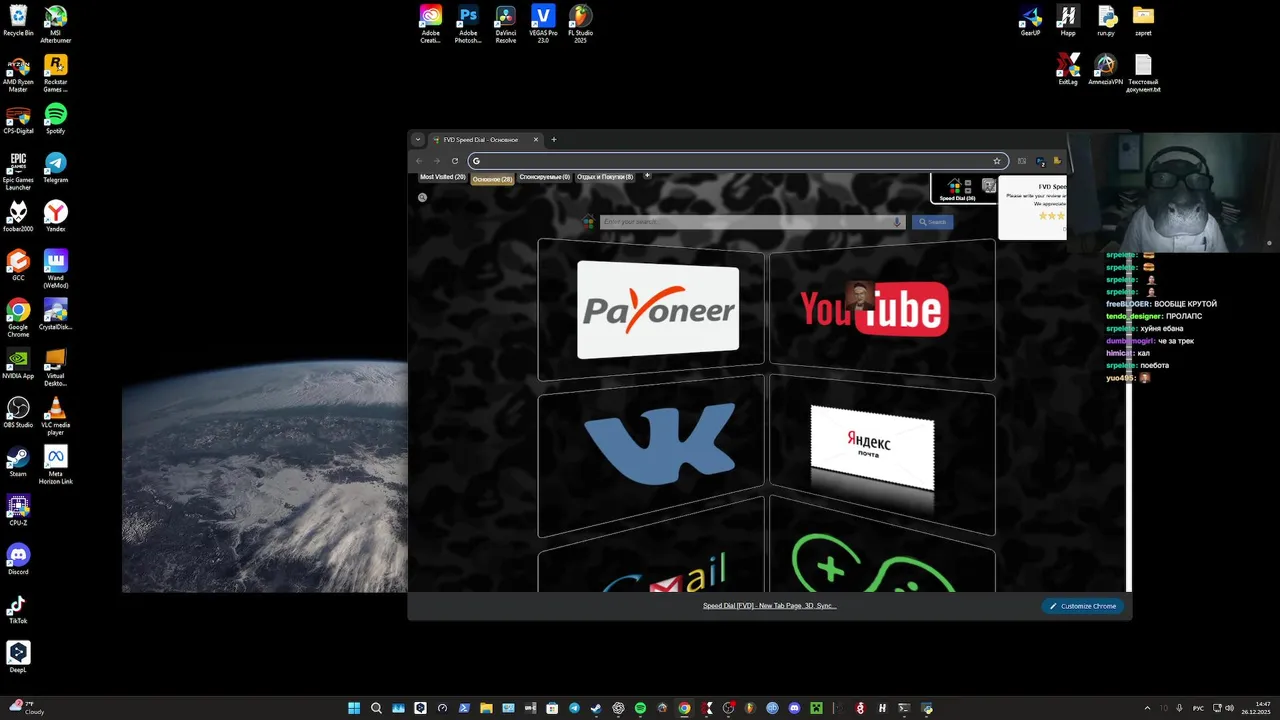Viewport: 1280px width, 720px height.
Task: Open Steam desktop shortcut
Action: 18,461
